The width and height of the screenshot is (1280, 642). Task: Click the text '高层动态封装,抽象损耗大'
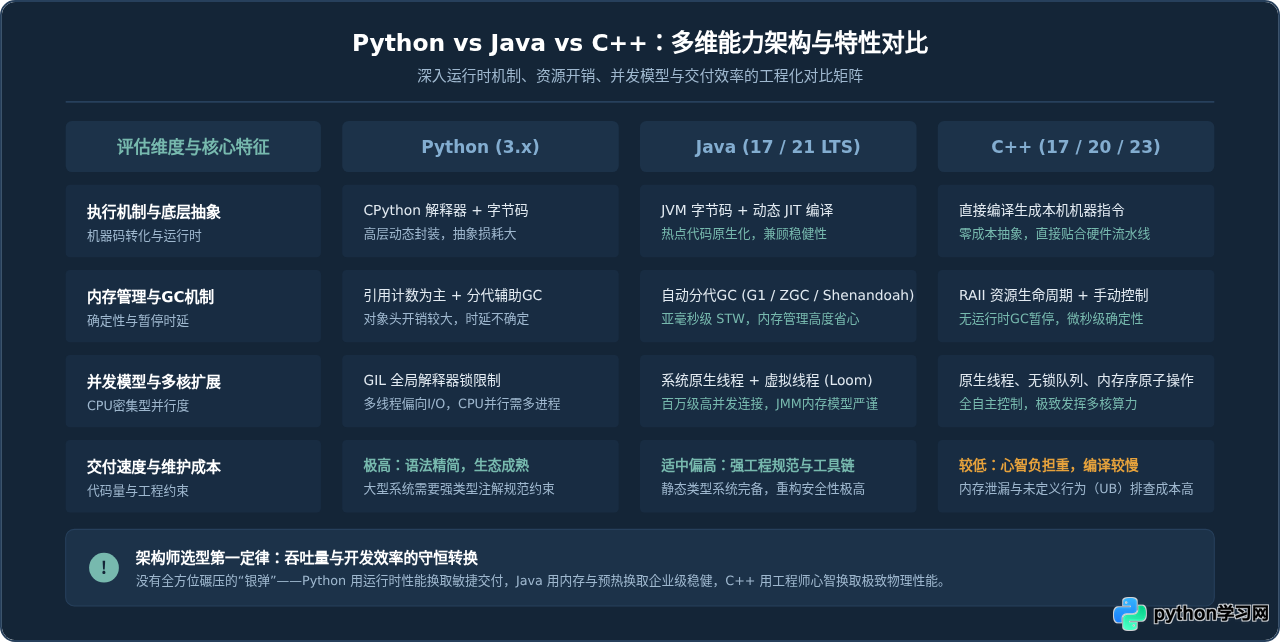pos(440,234)
